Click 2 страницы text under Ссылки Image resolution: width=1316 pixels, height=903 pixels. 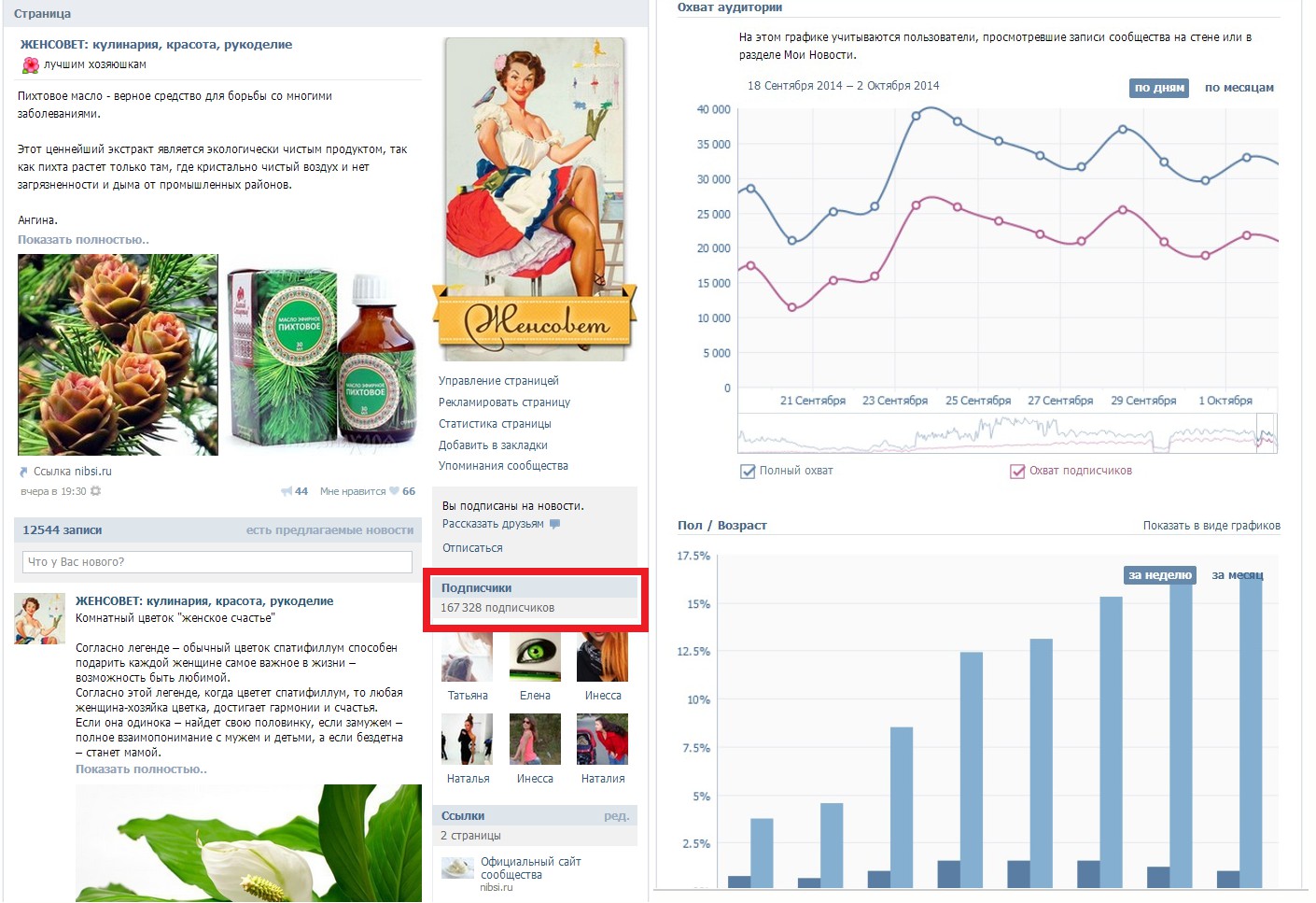pyautogui.click(x=470, y=836)
